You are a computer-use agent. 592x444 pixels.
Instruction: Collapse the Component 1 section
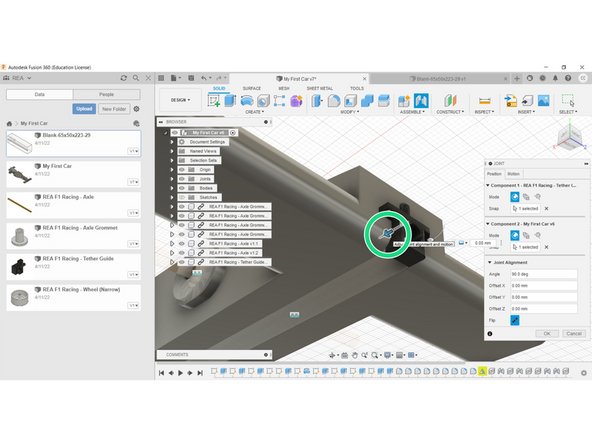[488, 185]
